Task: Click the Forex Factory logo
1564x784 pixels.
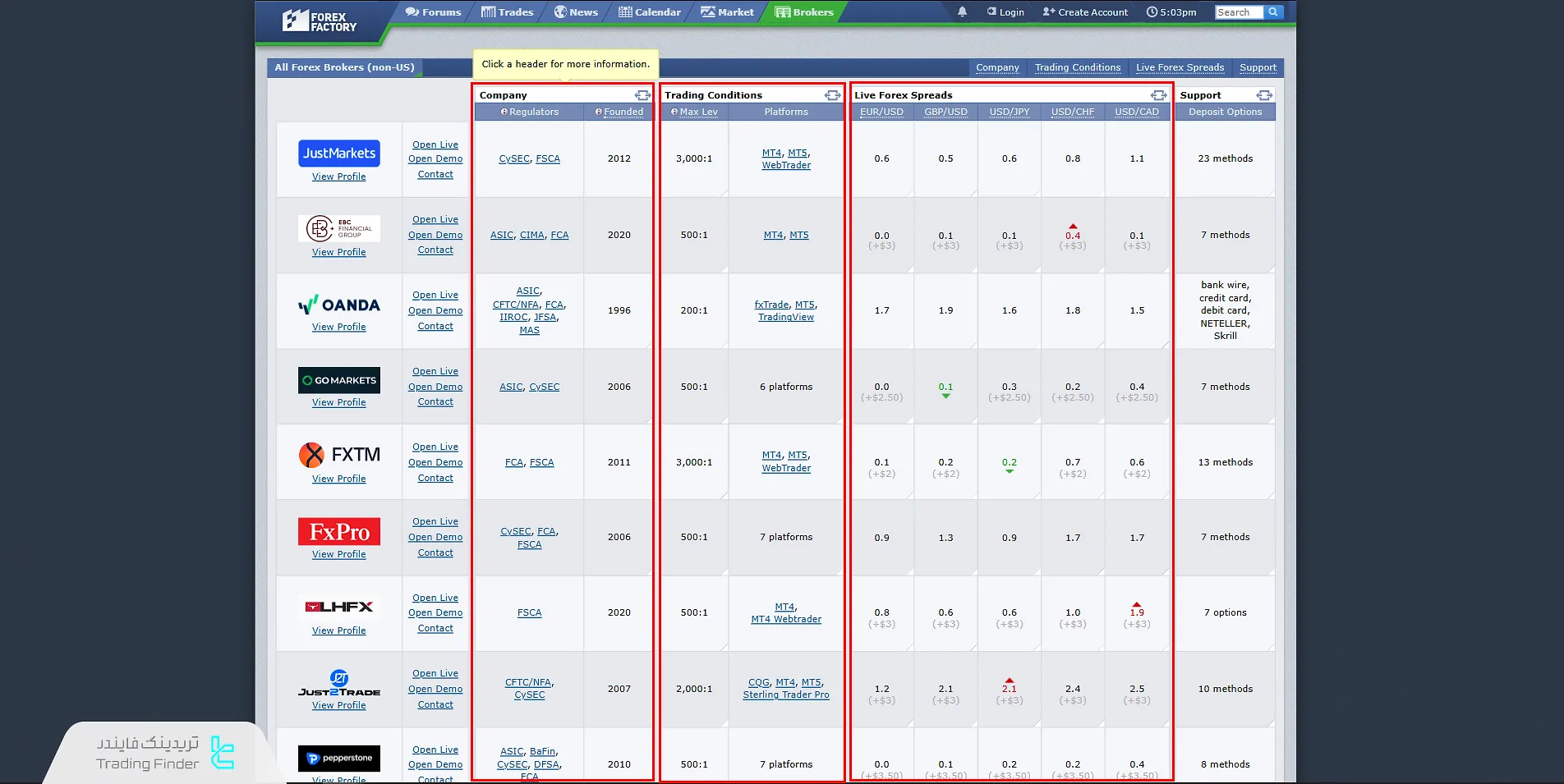Action: [320, 21]
